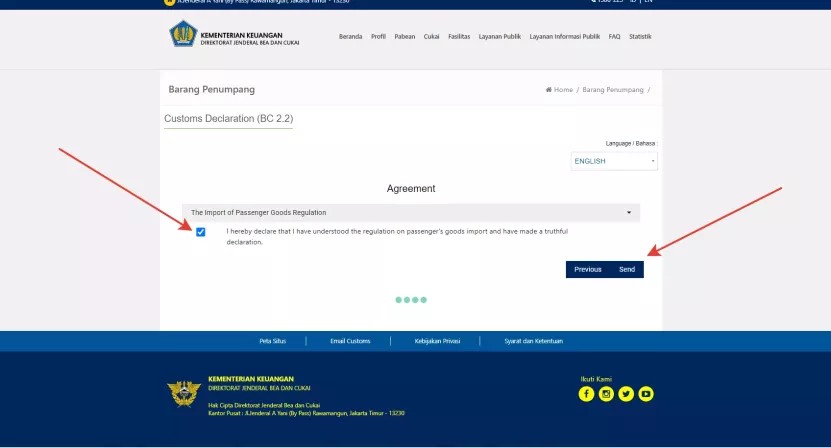
Task: Click arrow on regulation accordion bar
Action: pos(629,213)
